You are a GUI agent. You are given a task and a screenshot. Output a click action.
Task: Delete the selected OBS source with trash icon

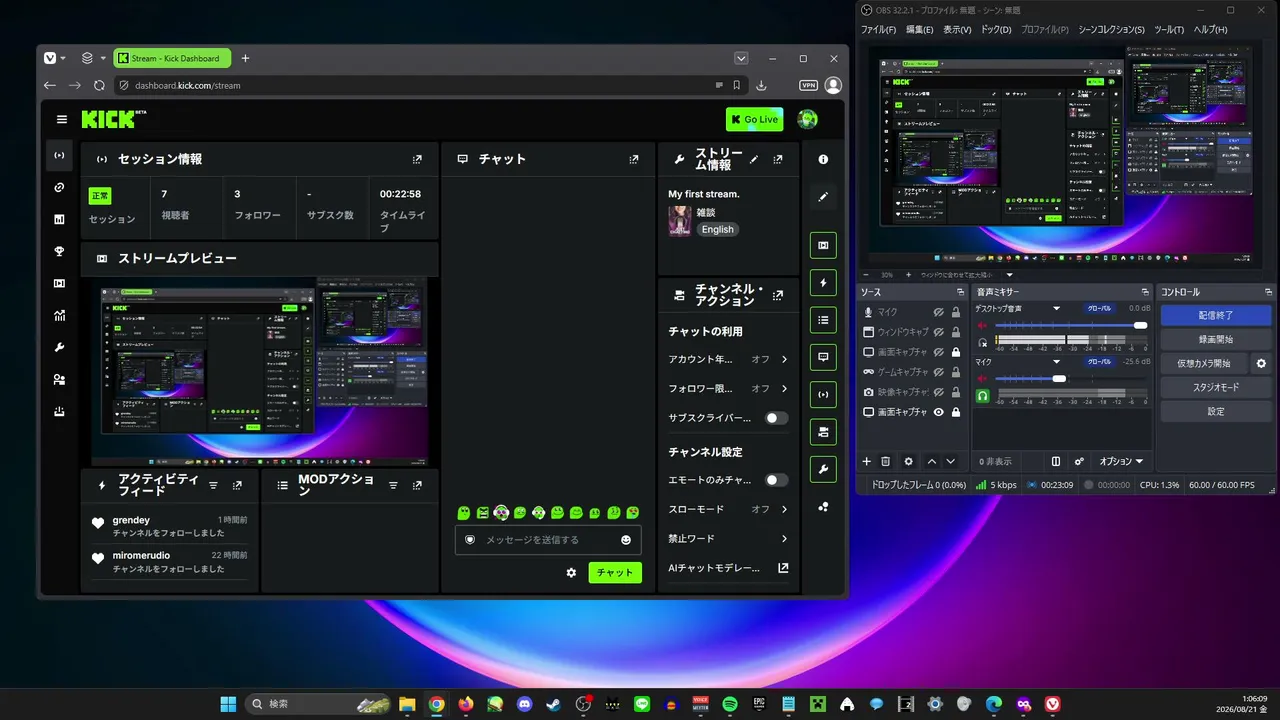point(885,461)
